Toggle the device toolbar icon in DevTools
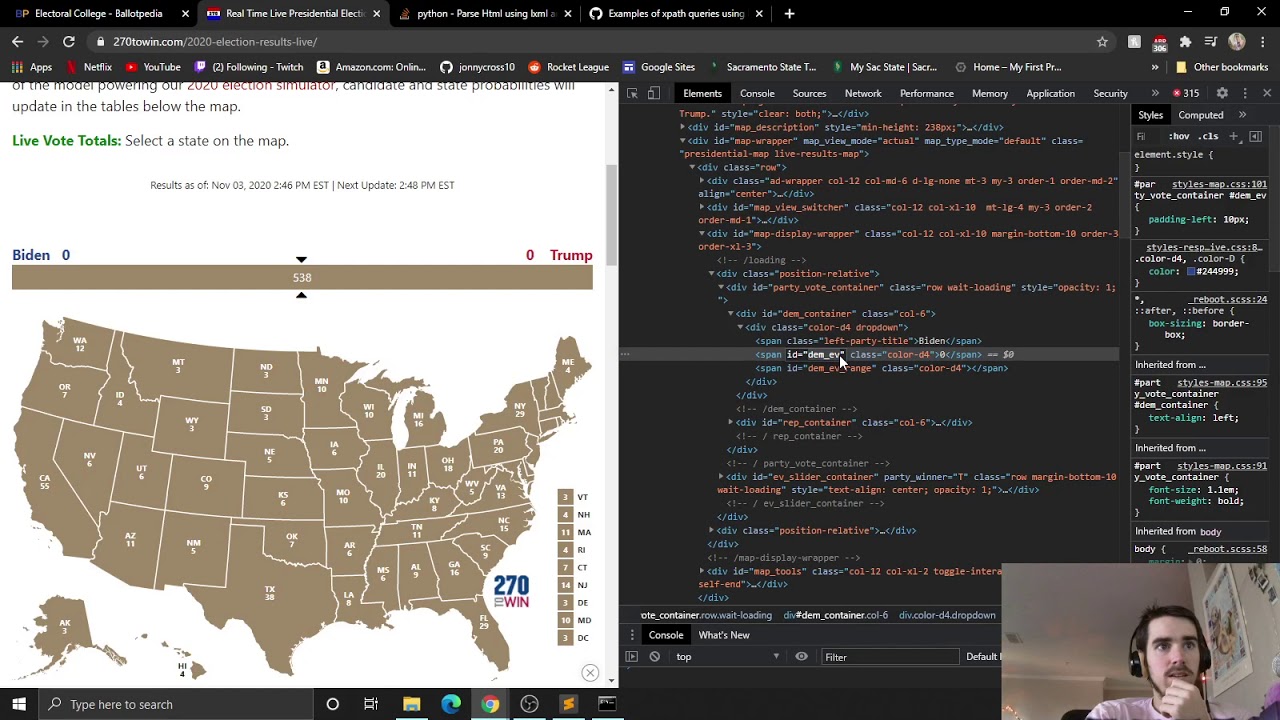The image size is (1280, 720). pos(653,93)
